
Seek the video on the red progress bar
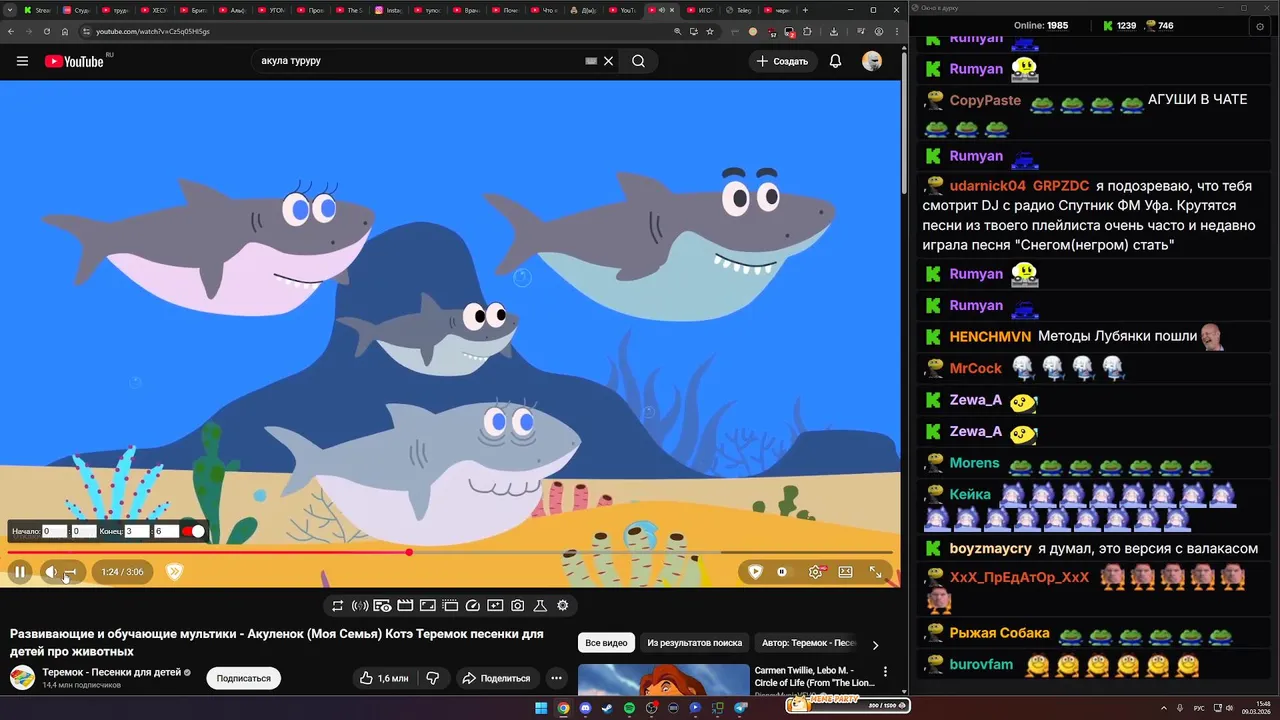(x=450, y=552)
